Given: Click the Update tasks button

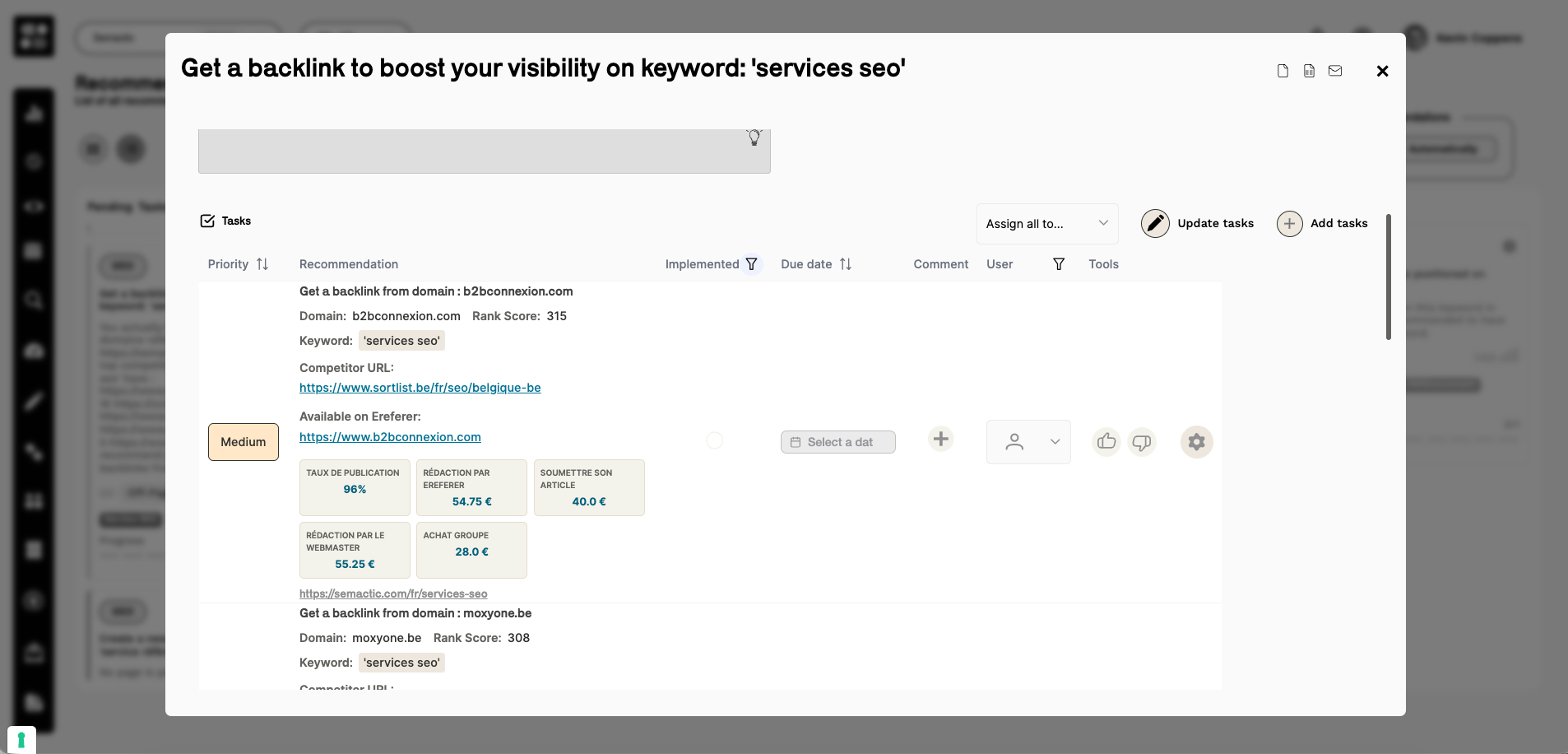Looking at the screenshot, I should (1198, 223).
